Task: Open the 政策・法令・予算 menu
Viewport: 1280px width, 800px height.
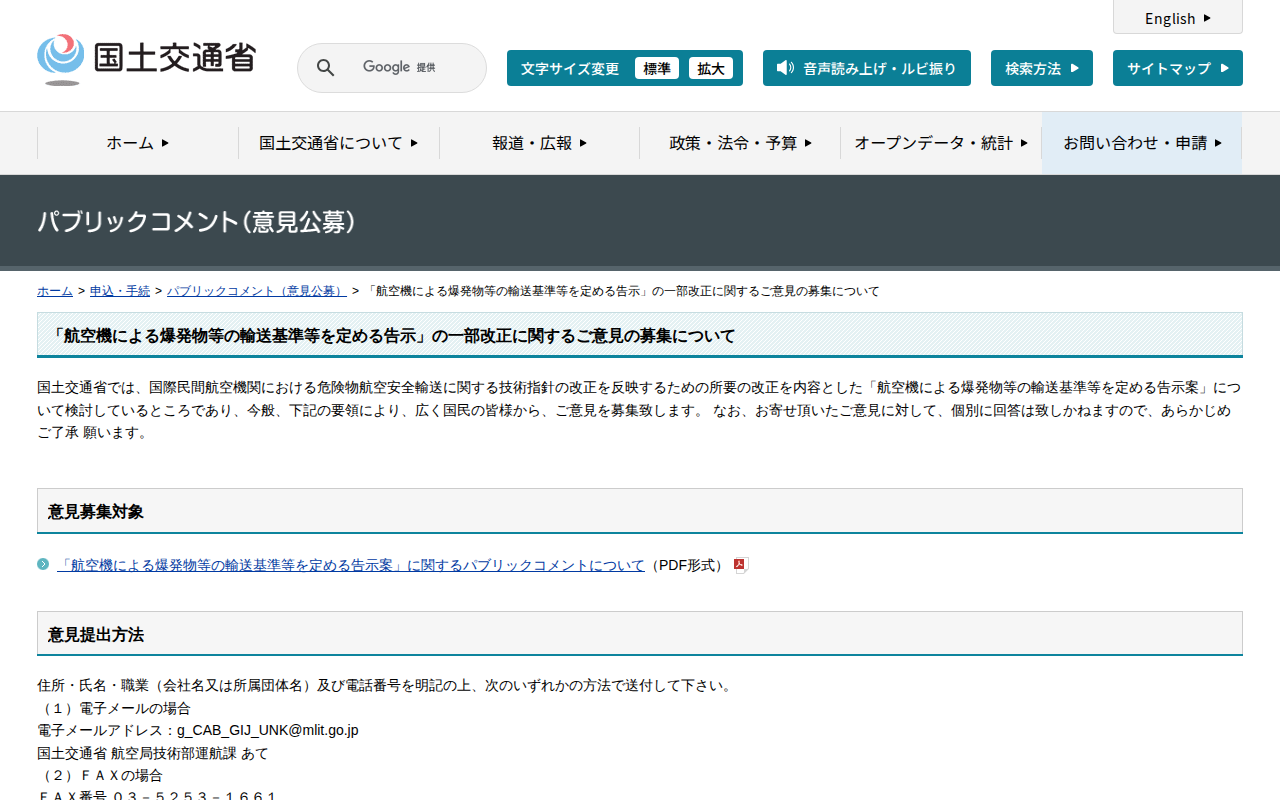Action: 741,143
